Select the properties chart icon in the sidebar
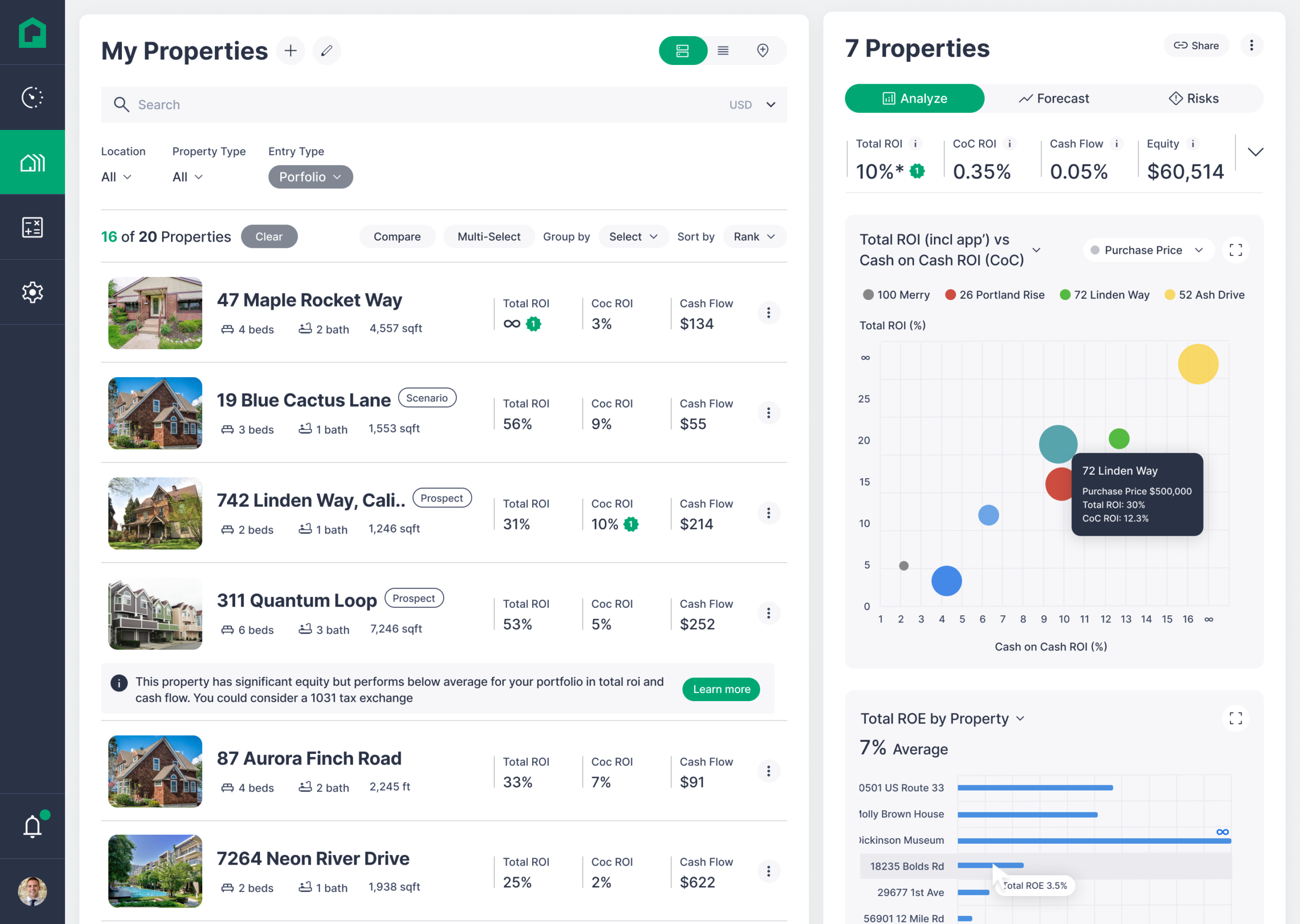 point(32,161)
